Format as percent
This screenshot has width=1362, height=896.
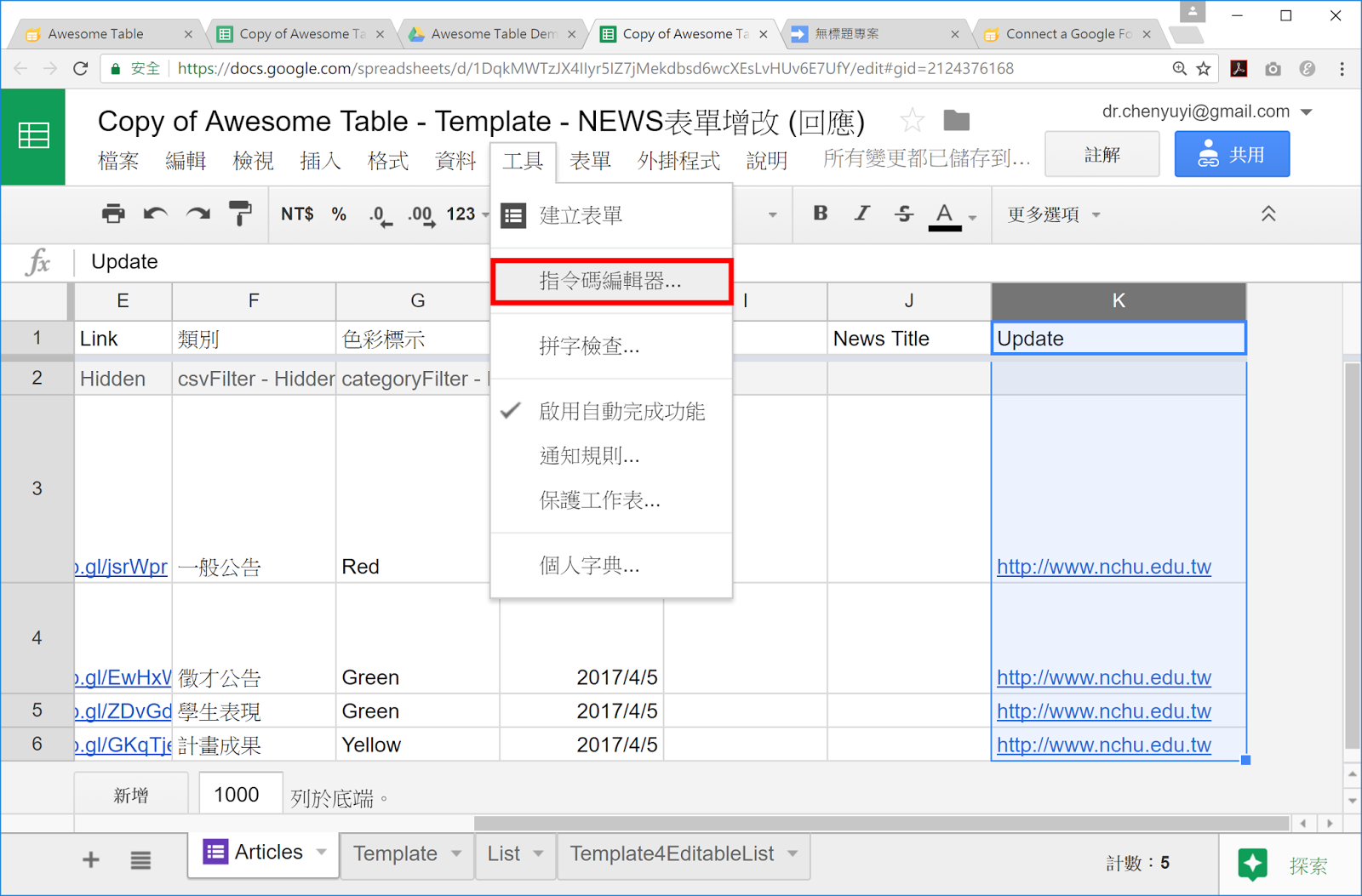click(x=339, y=214)
